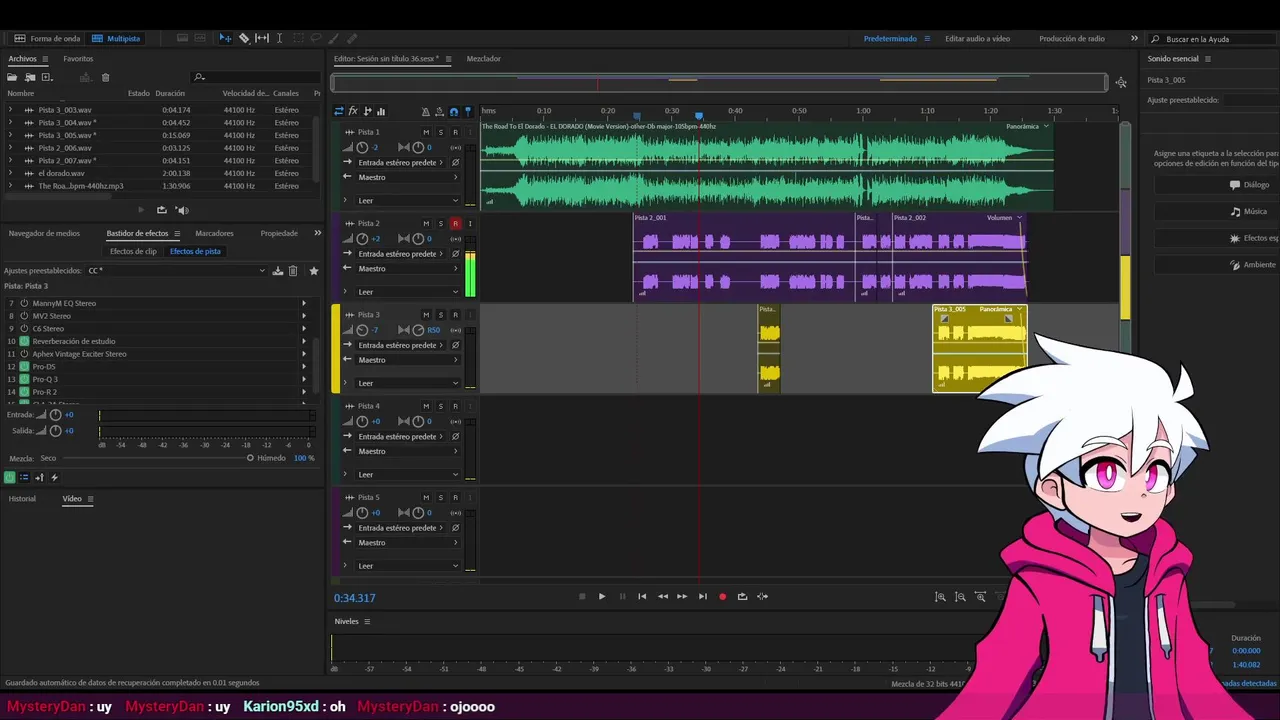1280x720 pixels.
Task: Show EQ view in track header toolbar
Action: (x=381, y=111)
